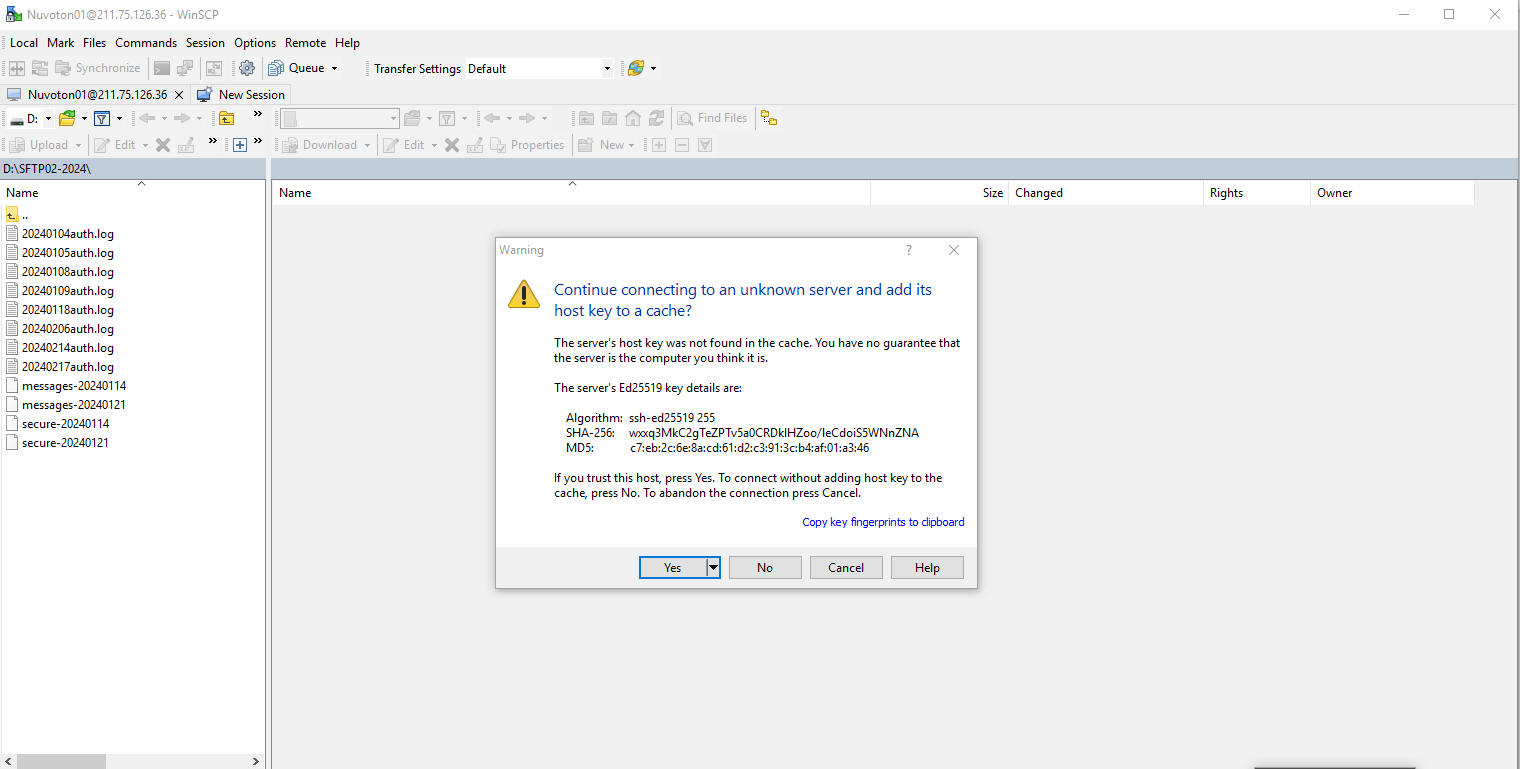The width and height of the screenshot is (1520, 769).
Task: Click the warning dialog help question mark
Action: [x=908, y=250]
